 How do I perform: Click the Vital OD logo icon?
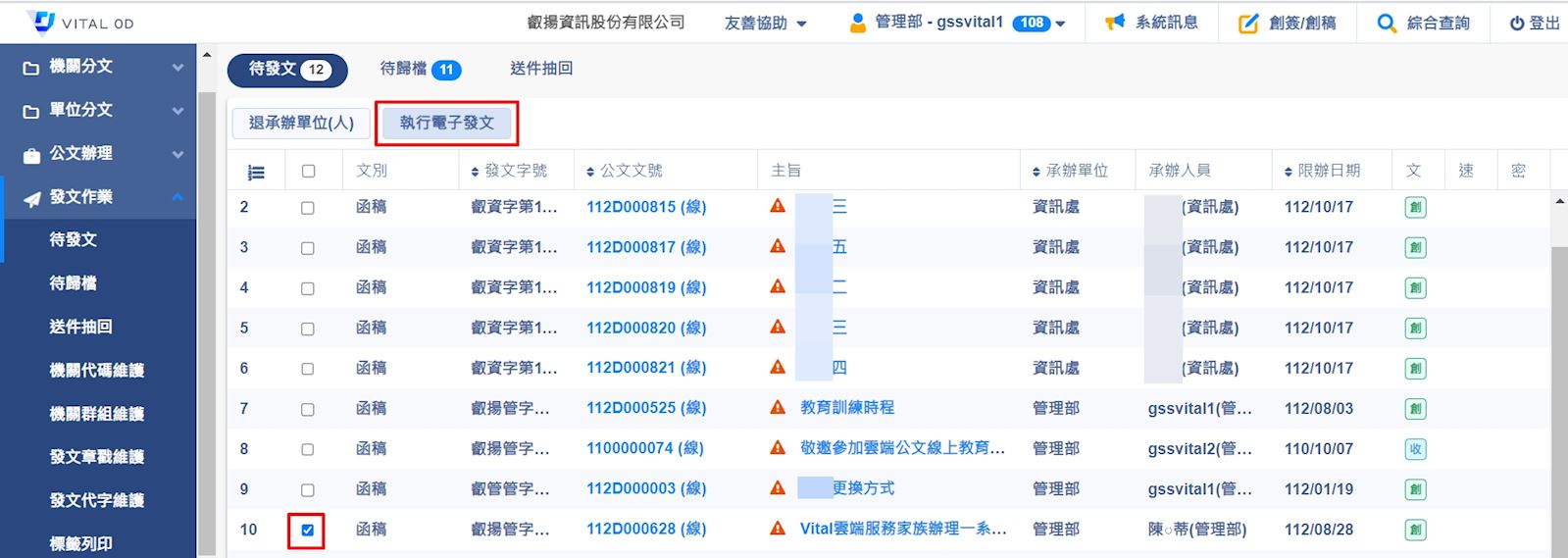41,22
